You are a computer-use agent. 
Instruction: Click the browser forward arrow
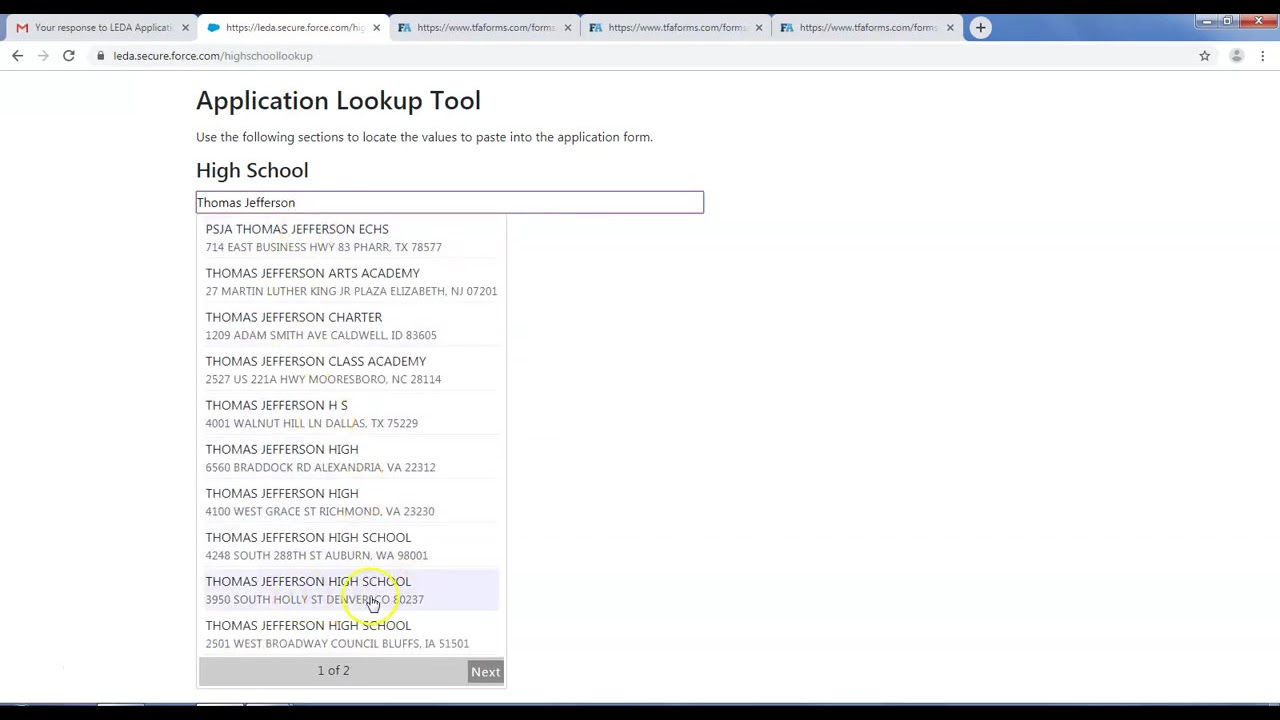click(x=43, y=56)
